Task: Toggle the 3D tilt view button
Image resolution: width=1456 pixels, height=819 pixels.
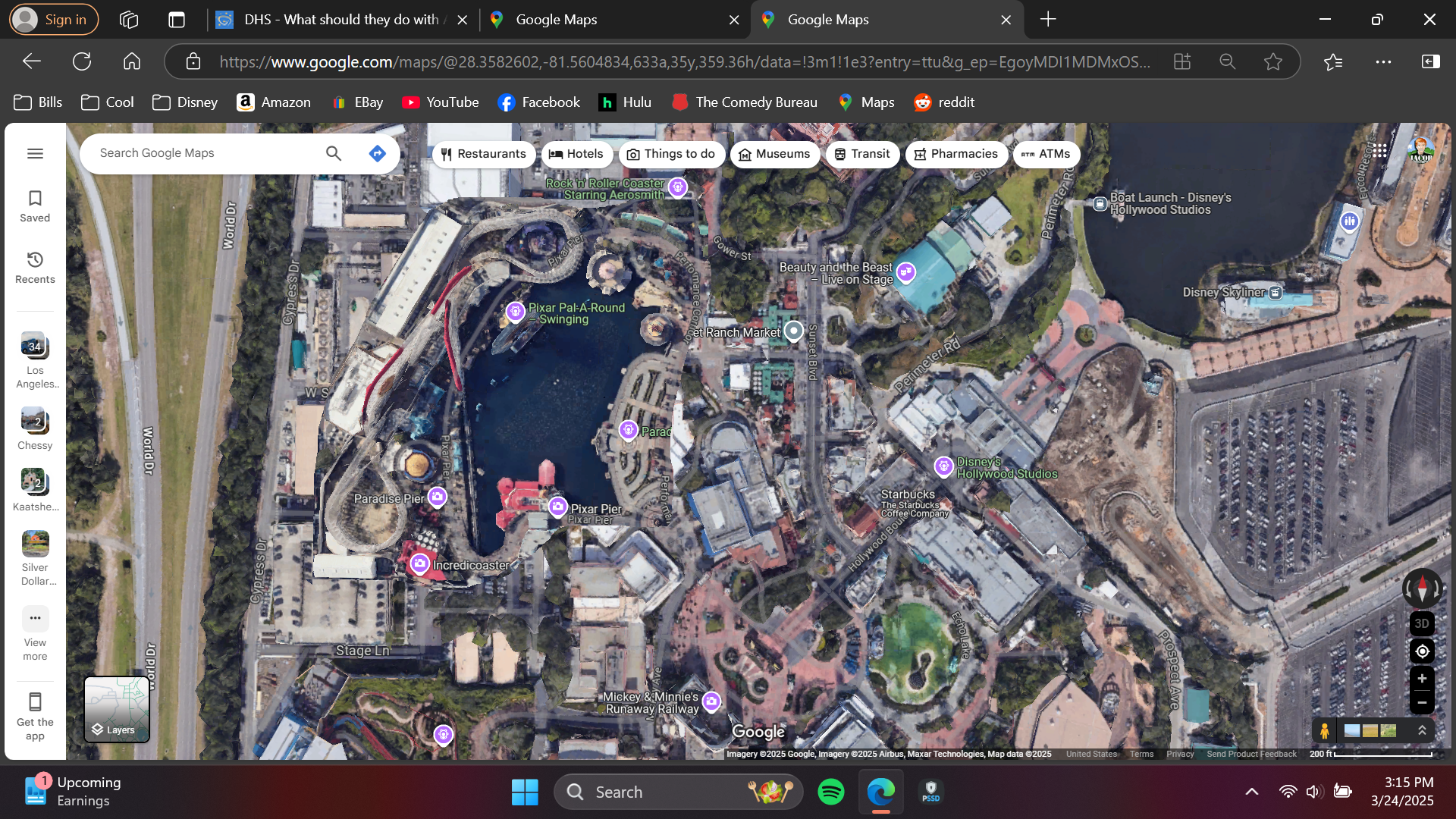Action: coord(1422,623)
